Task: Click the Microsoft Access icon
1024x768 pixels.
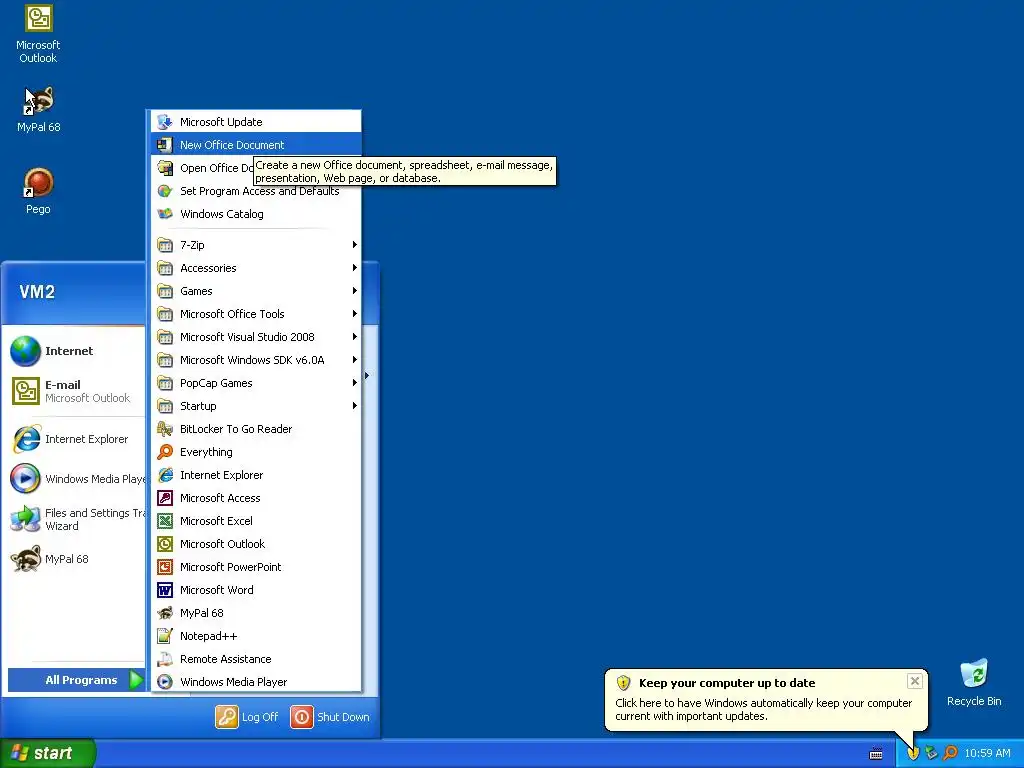Action: tap(165, 498)
